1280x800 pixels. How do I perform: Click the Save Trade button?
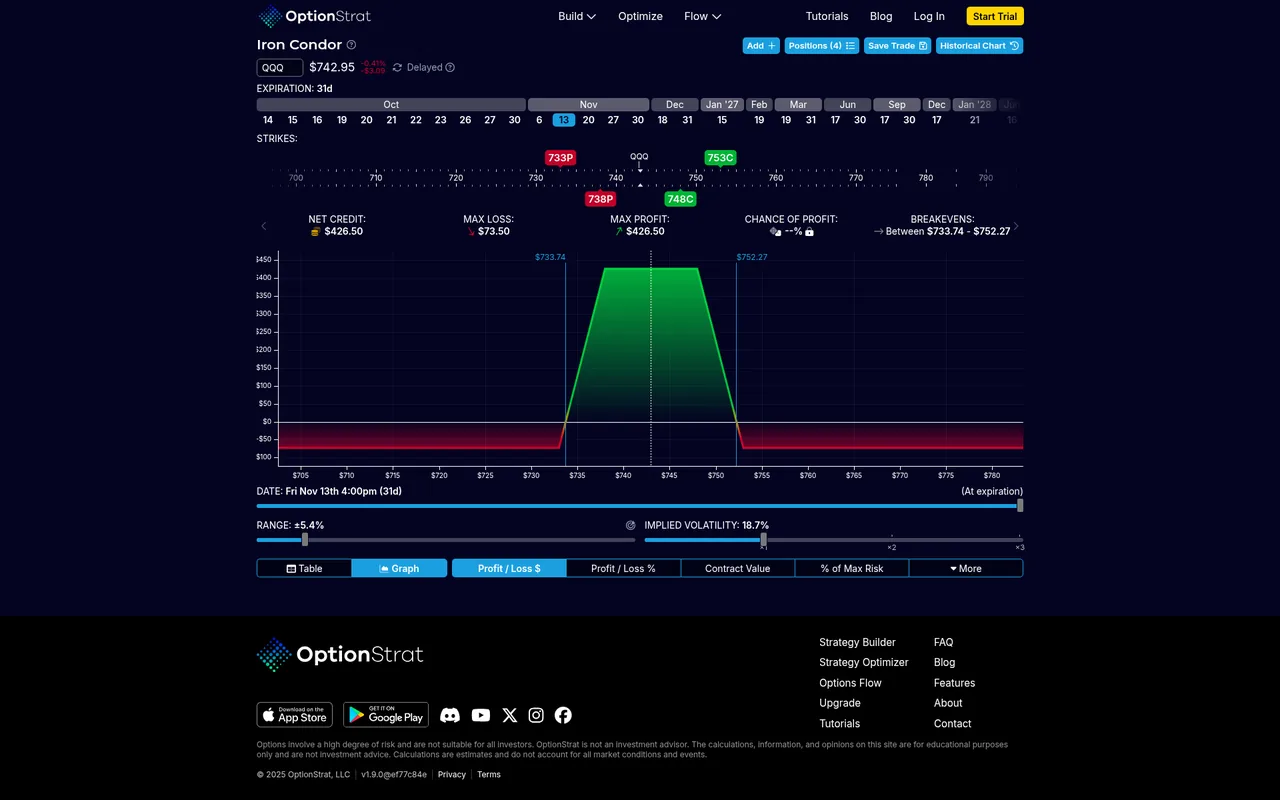click(897, 46)
